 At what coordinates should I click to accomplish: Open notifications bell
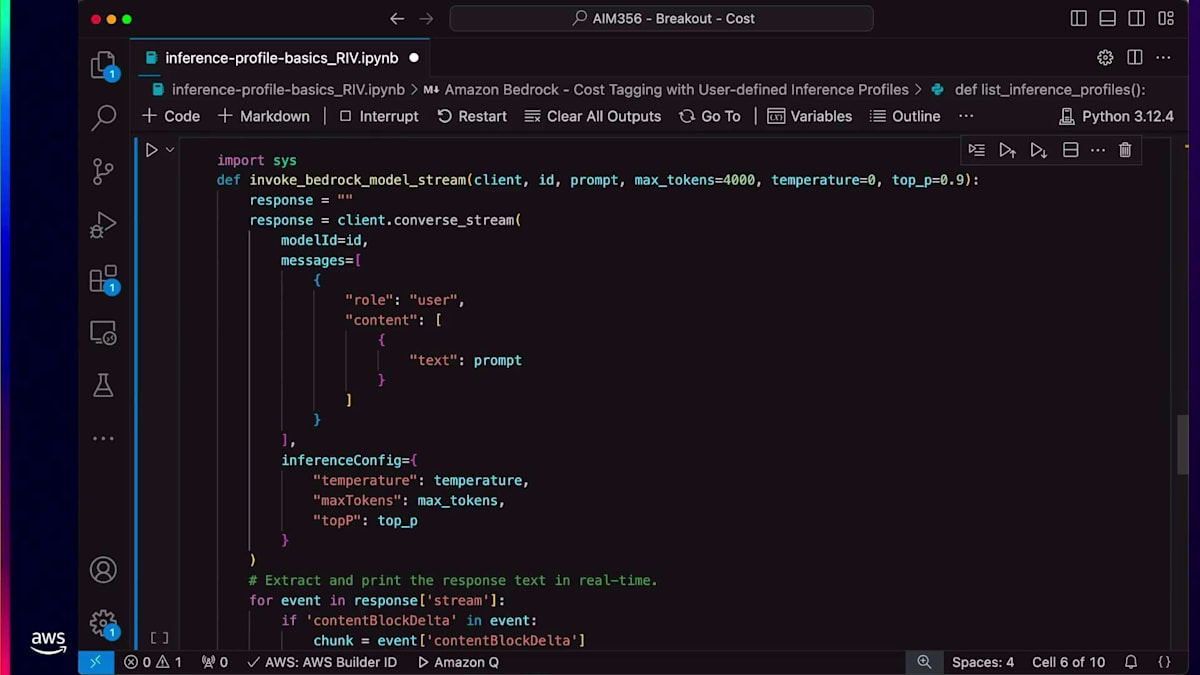(1131, 662)
